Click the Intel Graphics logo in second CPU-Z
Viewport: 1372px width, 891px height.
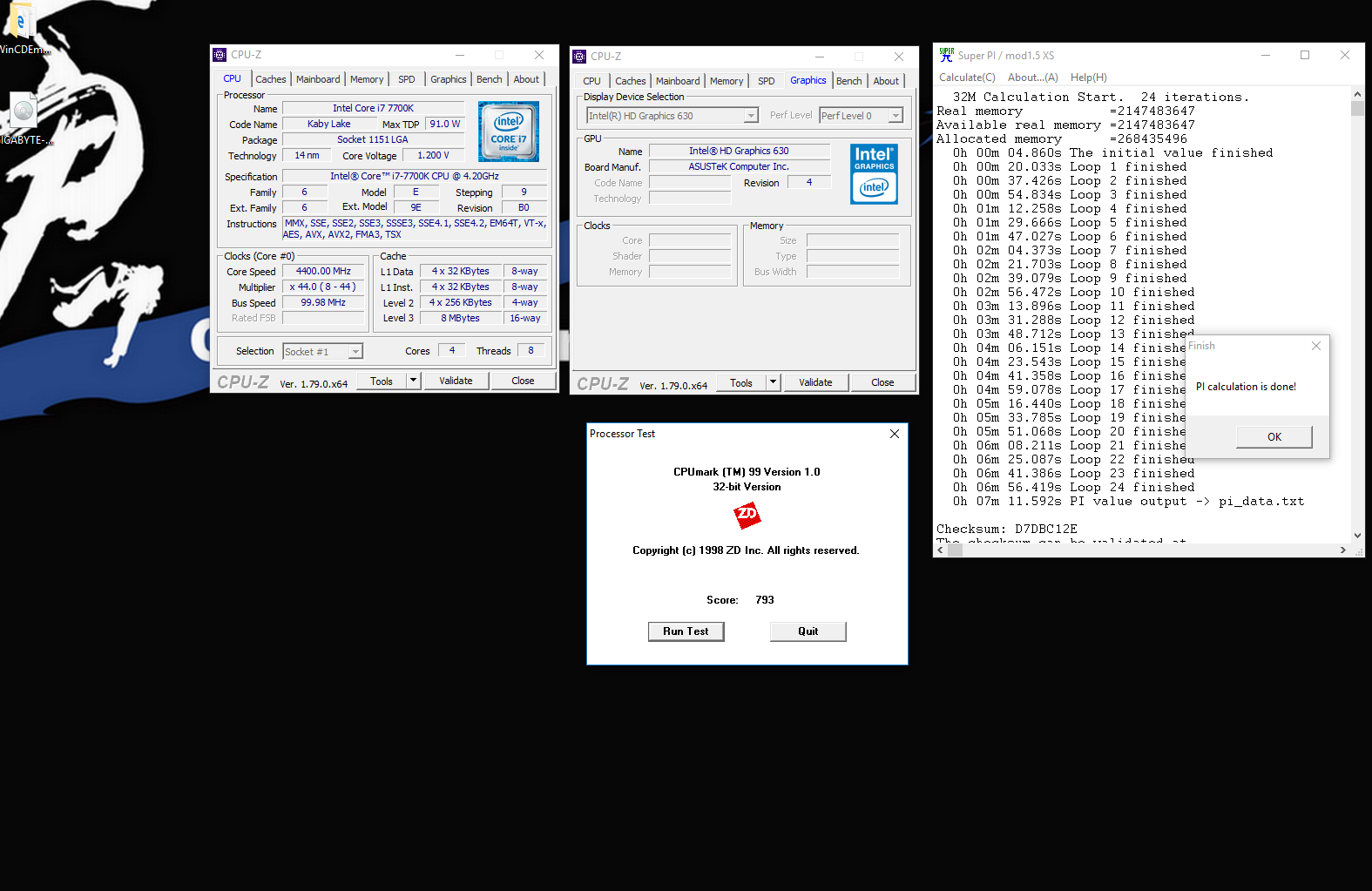click(x=874, y=174)
